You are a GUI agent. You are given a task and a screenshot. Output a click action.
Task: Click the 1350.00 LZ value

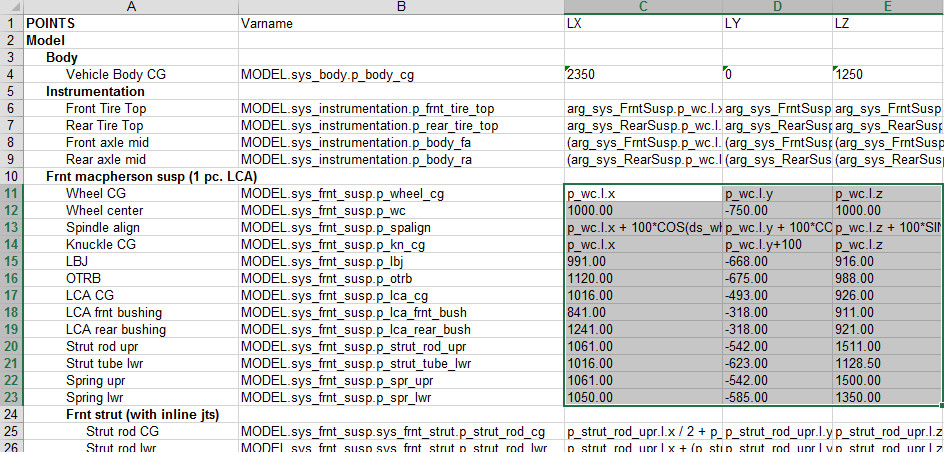click(x=889, y=398)
